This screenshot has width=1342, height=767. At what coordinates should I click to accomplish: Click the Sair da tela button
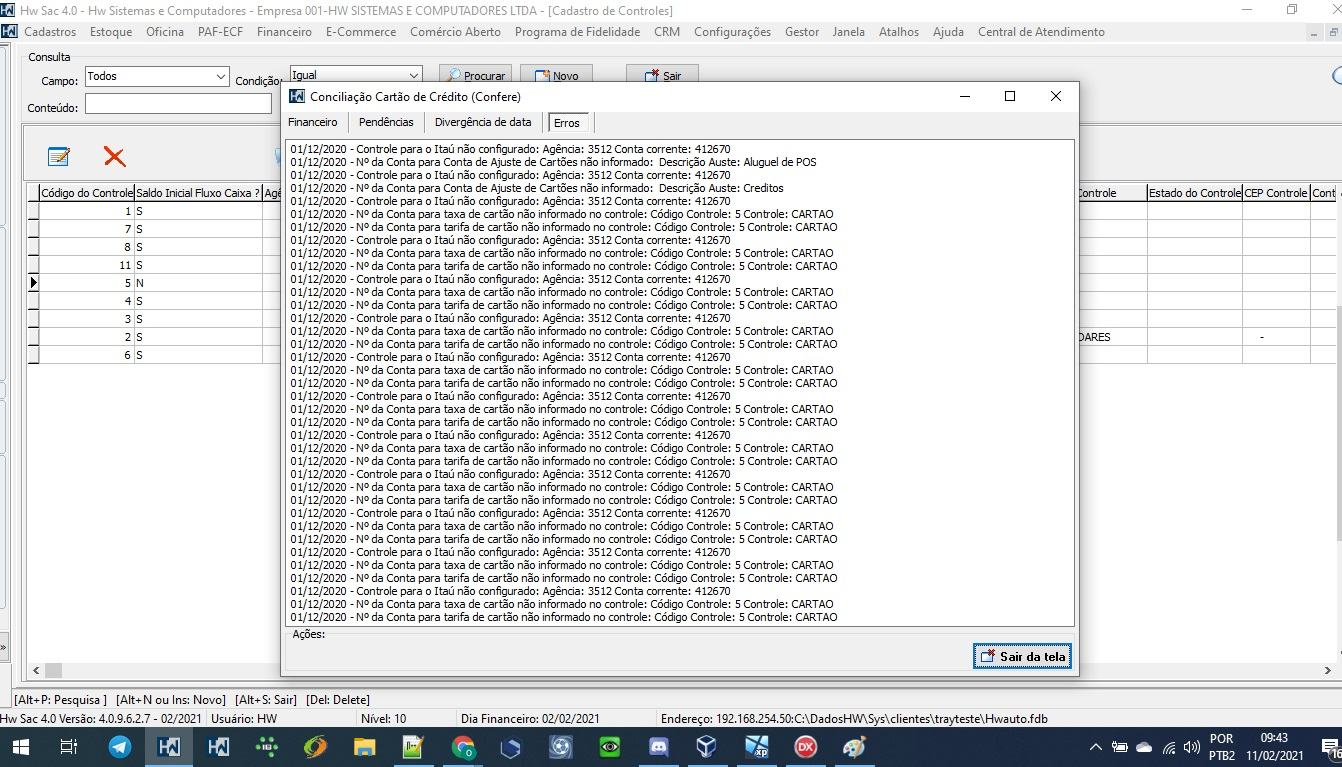coord(1022,656)
